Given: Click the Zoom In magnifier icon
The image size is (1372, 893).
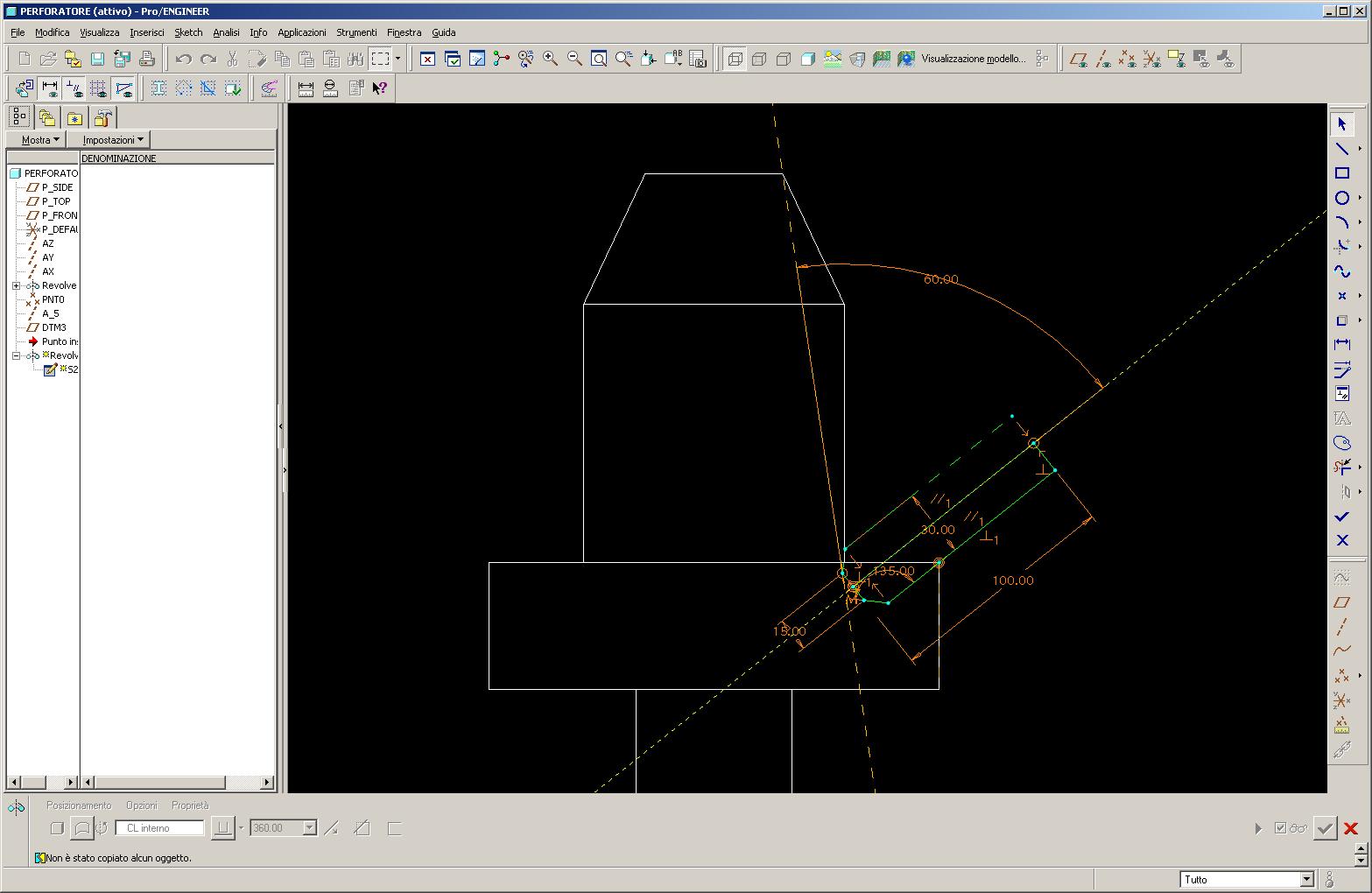Looking at the screenshot, I should (550, 59).
